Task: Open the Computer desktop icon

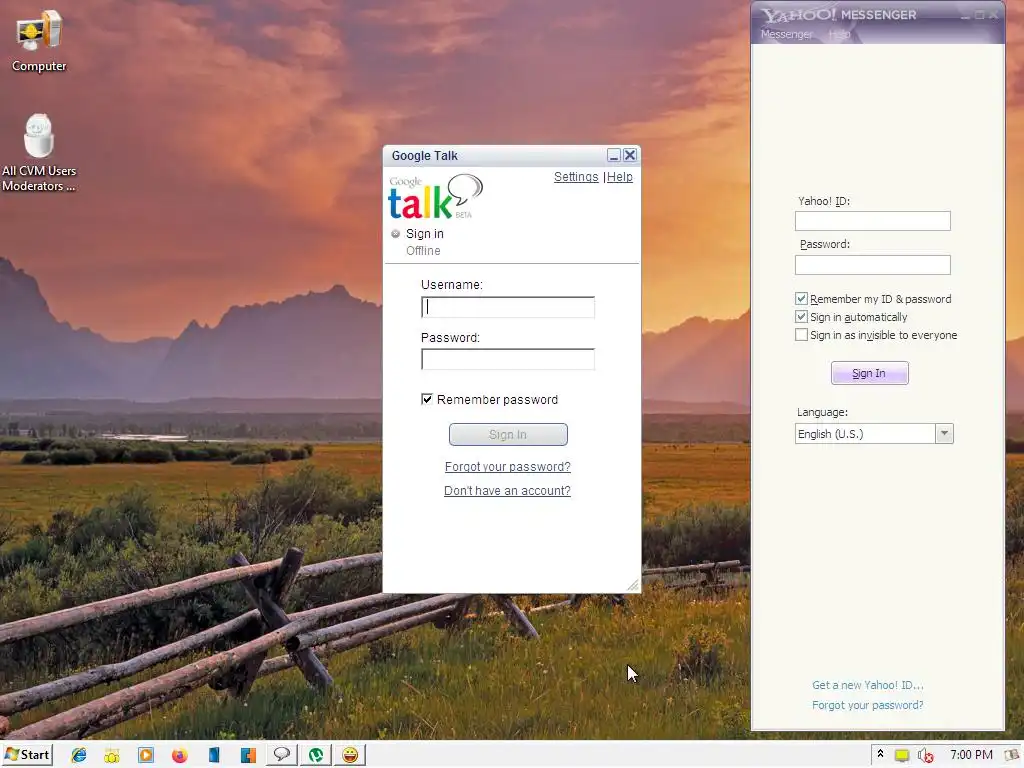Action: (39, 40)
